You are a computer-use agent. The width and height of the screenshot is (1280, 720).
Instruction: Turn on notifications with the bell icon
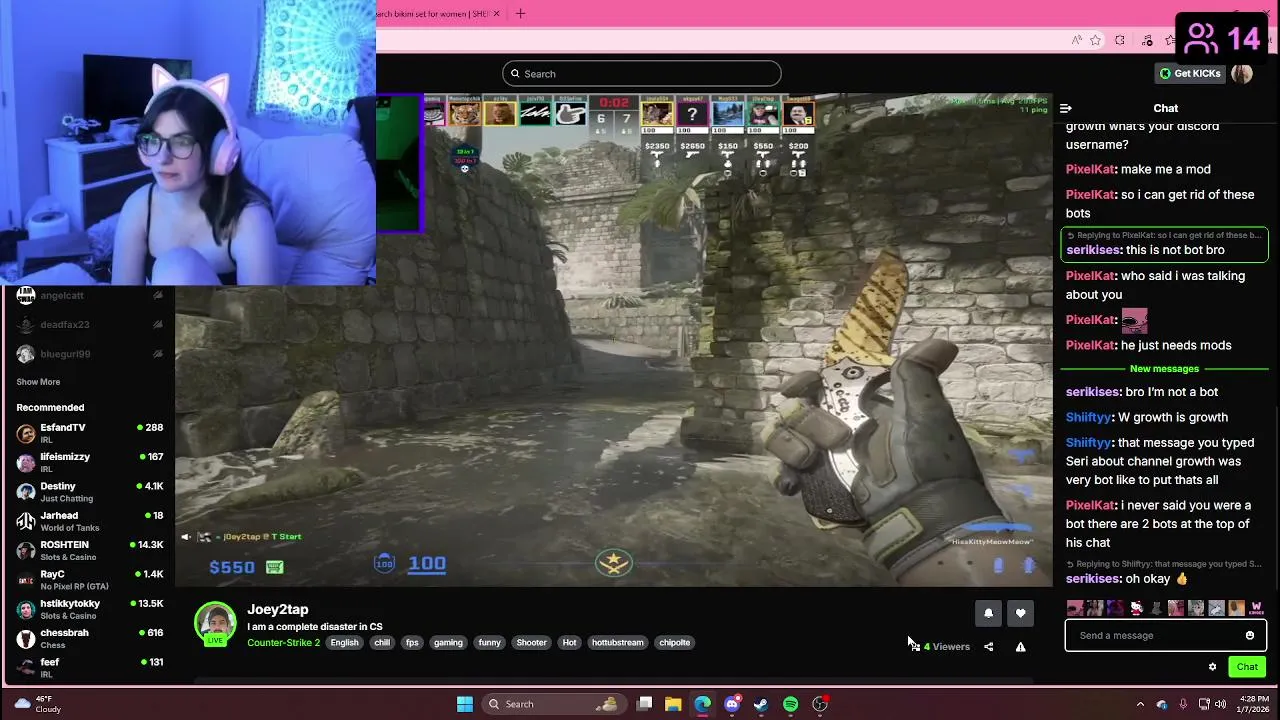point(988,613)
